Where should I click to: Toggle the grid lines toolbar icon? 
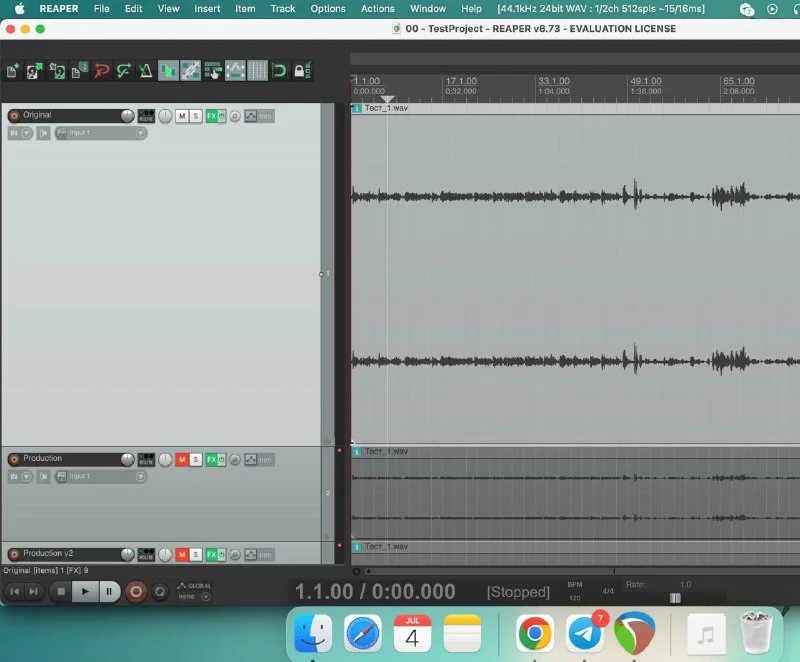pos(257,71)
